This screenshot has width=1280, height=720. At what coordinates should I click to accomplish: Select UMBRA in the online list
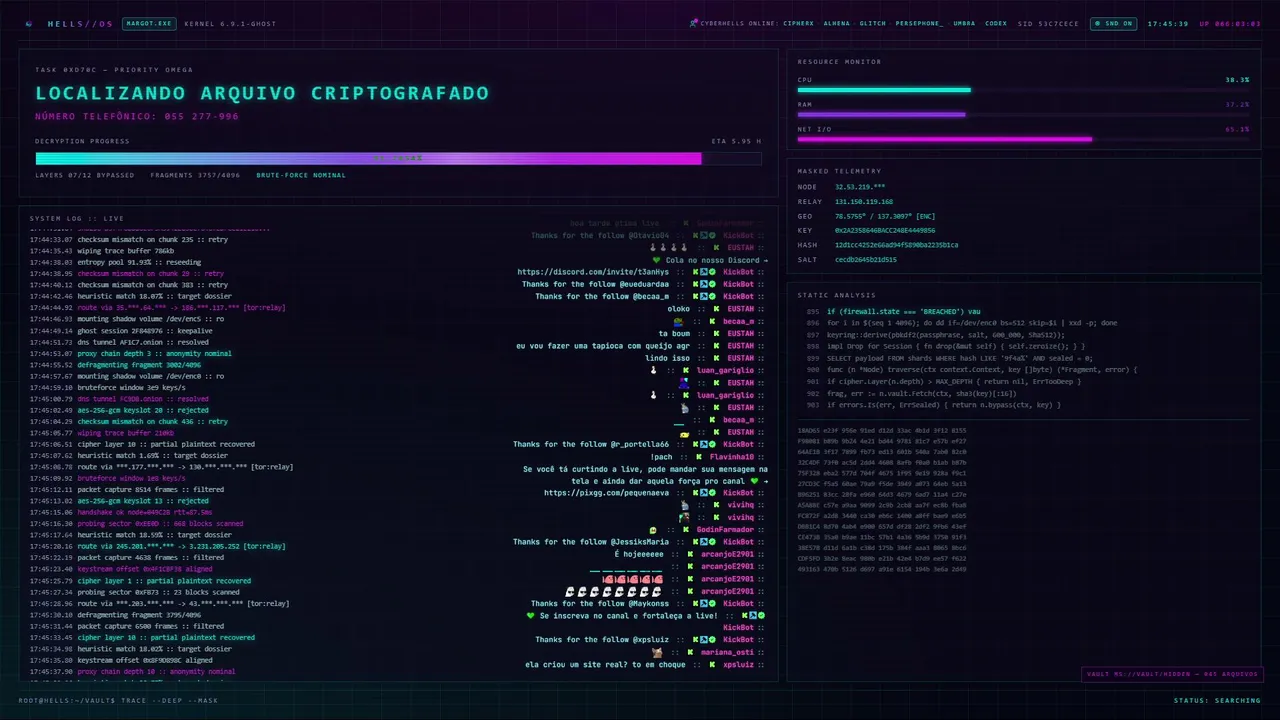pyautogui.click(x=964, y=23)
